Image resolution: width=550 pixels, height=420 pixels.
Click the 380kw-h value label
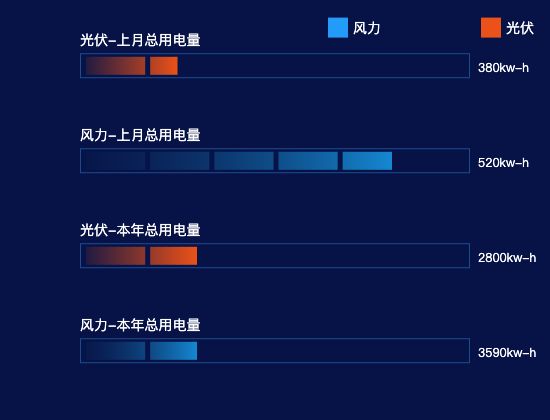tap(503, 68)
